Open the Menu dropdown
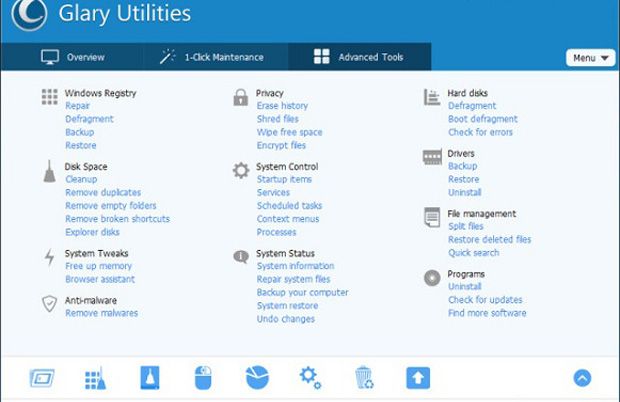This screenshot has width=620, height=402. 590,58
